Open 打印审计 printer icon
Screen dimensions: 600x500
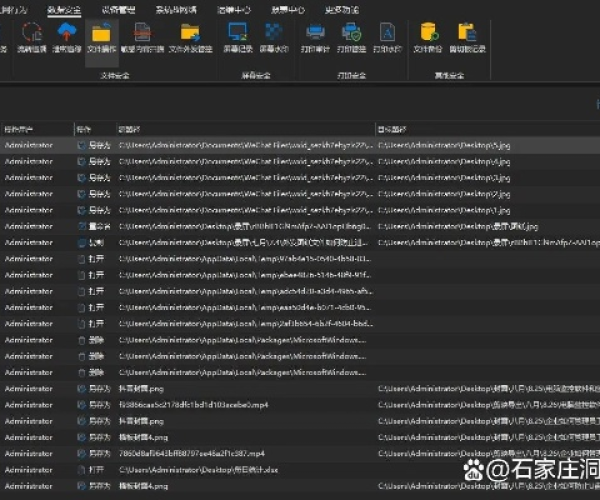tap(315, 32)
